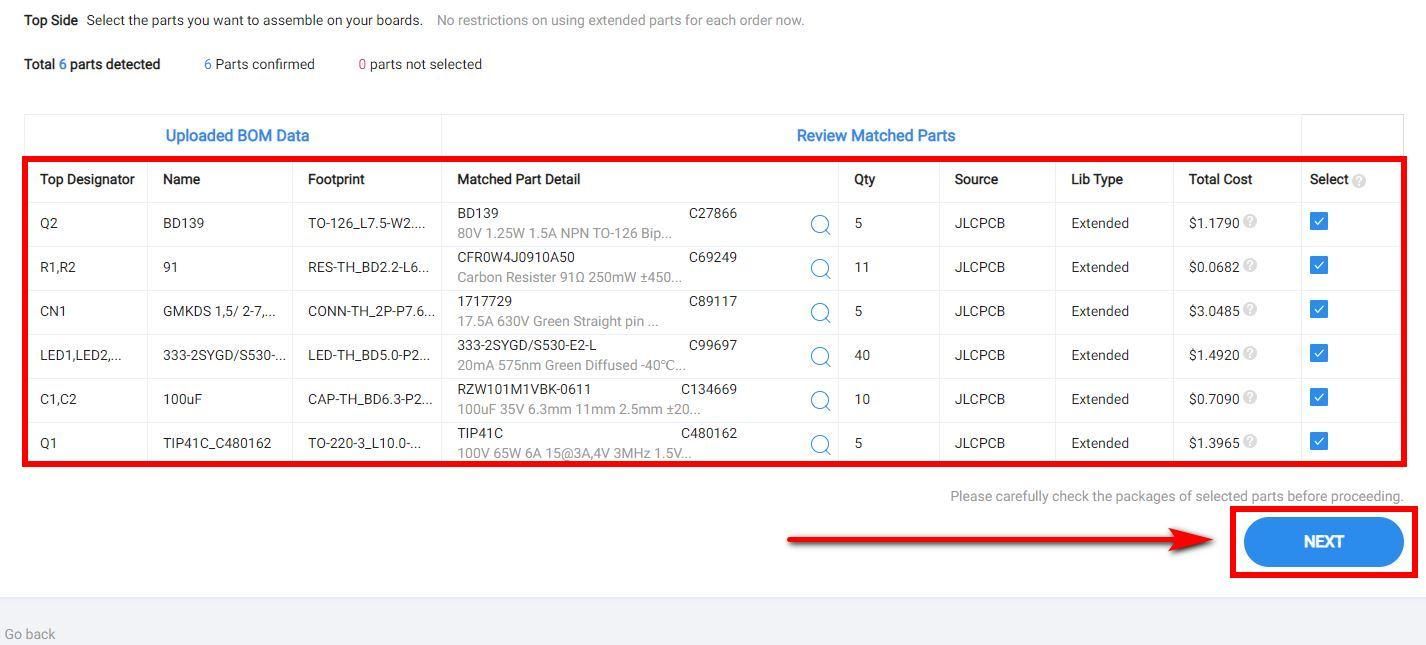Click the 6 Parts confirmed text
This screenshot has height=645, width=1426.
259,64
